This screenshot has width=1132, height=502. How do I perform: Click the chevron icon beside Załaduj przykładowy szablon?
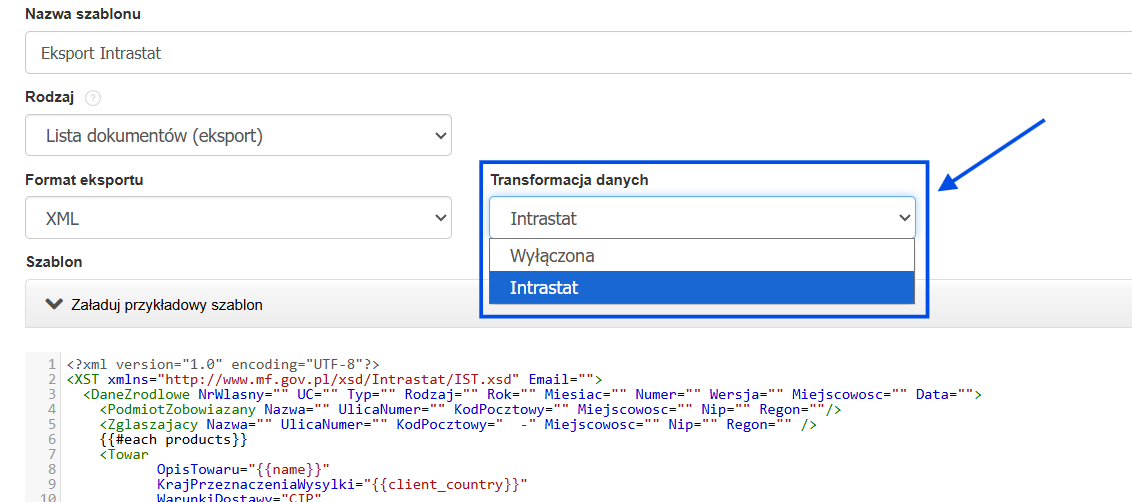54,304
